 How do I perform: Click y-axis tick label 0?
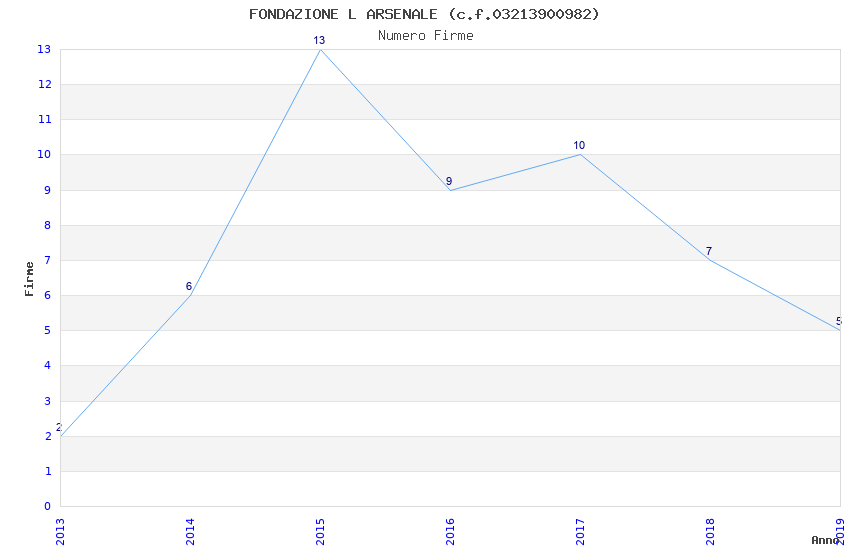point(48,506)
